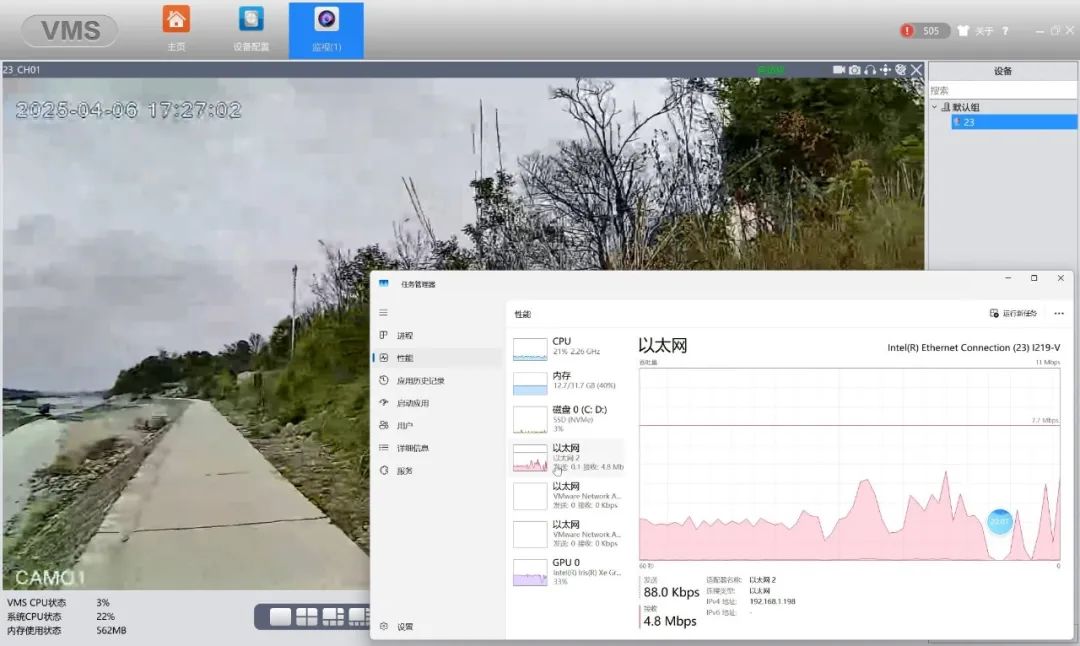Screen dimensions: 1080x646
Task: Open Users (用户) in Task Manager
Action: pos(437,426)
